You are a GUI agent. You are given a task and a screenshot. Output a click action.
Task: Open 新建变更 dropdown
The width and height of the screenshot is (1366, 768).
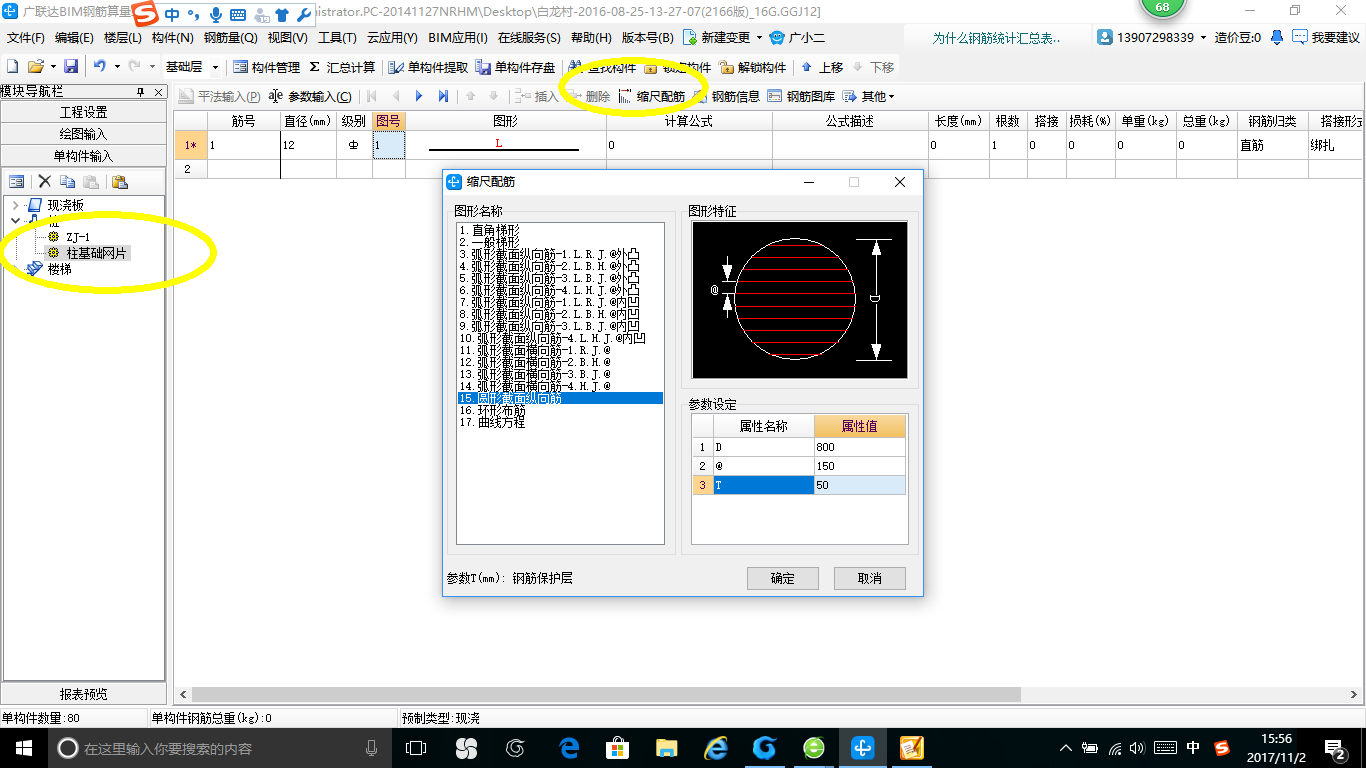pyautogui.click(x=760, y=38)
